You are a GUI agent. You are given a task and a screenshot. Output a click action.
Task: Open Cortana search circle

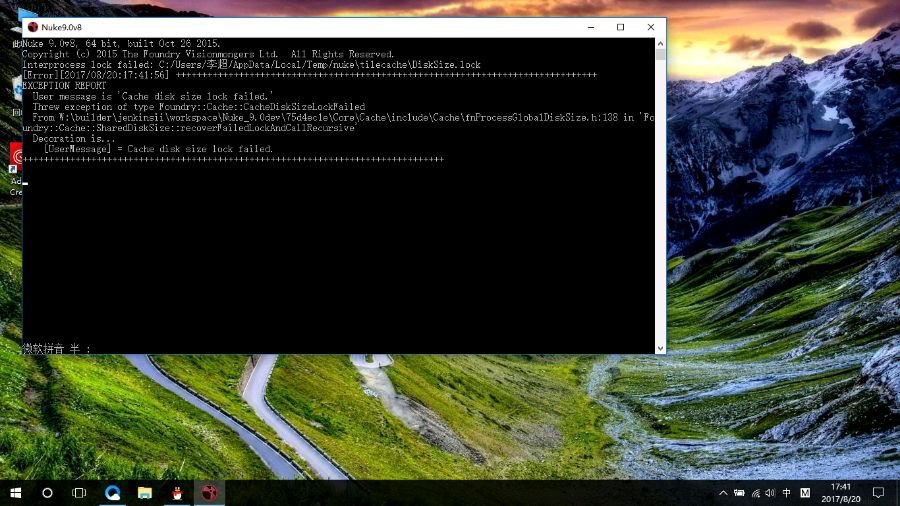pos(47,493)
